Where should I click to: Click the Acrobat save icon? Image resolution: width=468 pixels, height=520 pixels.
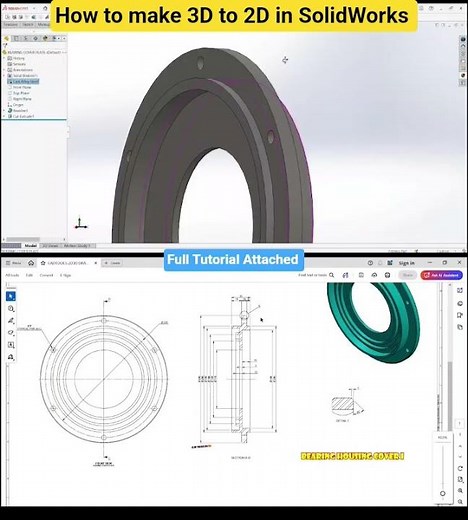(x=361, y=275)
